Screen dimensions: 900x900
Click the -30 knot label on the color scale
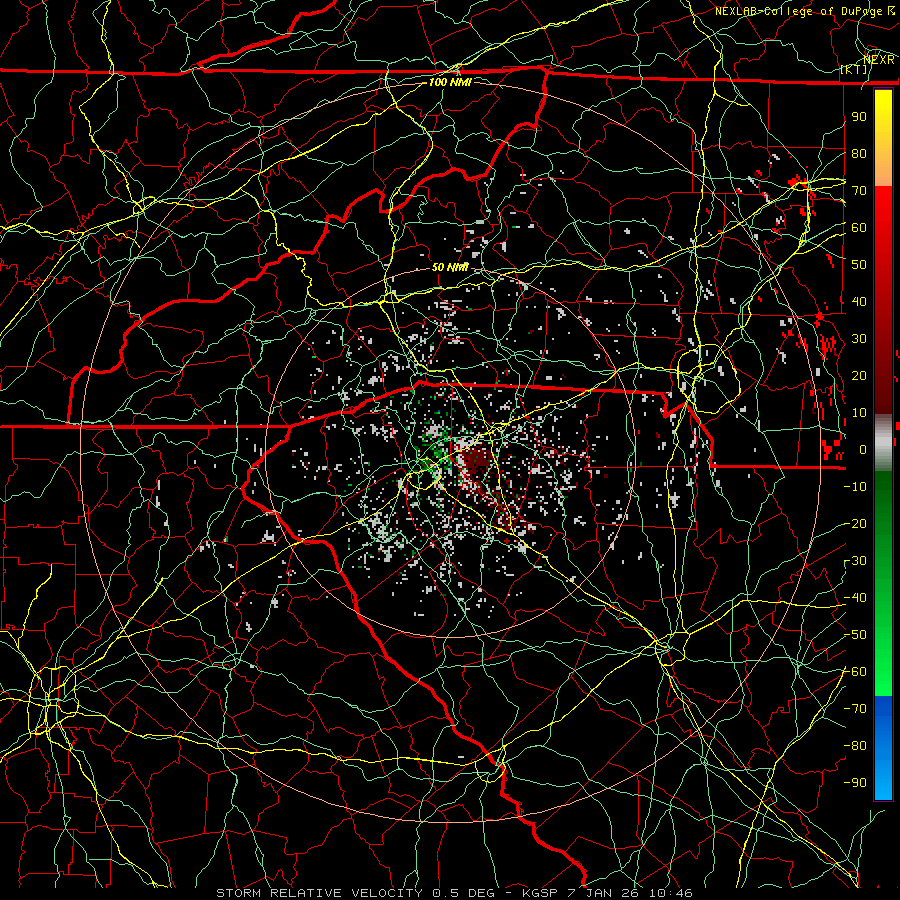(x=856, y=561)
